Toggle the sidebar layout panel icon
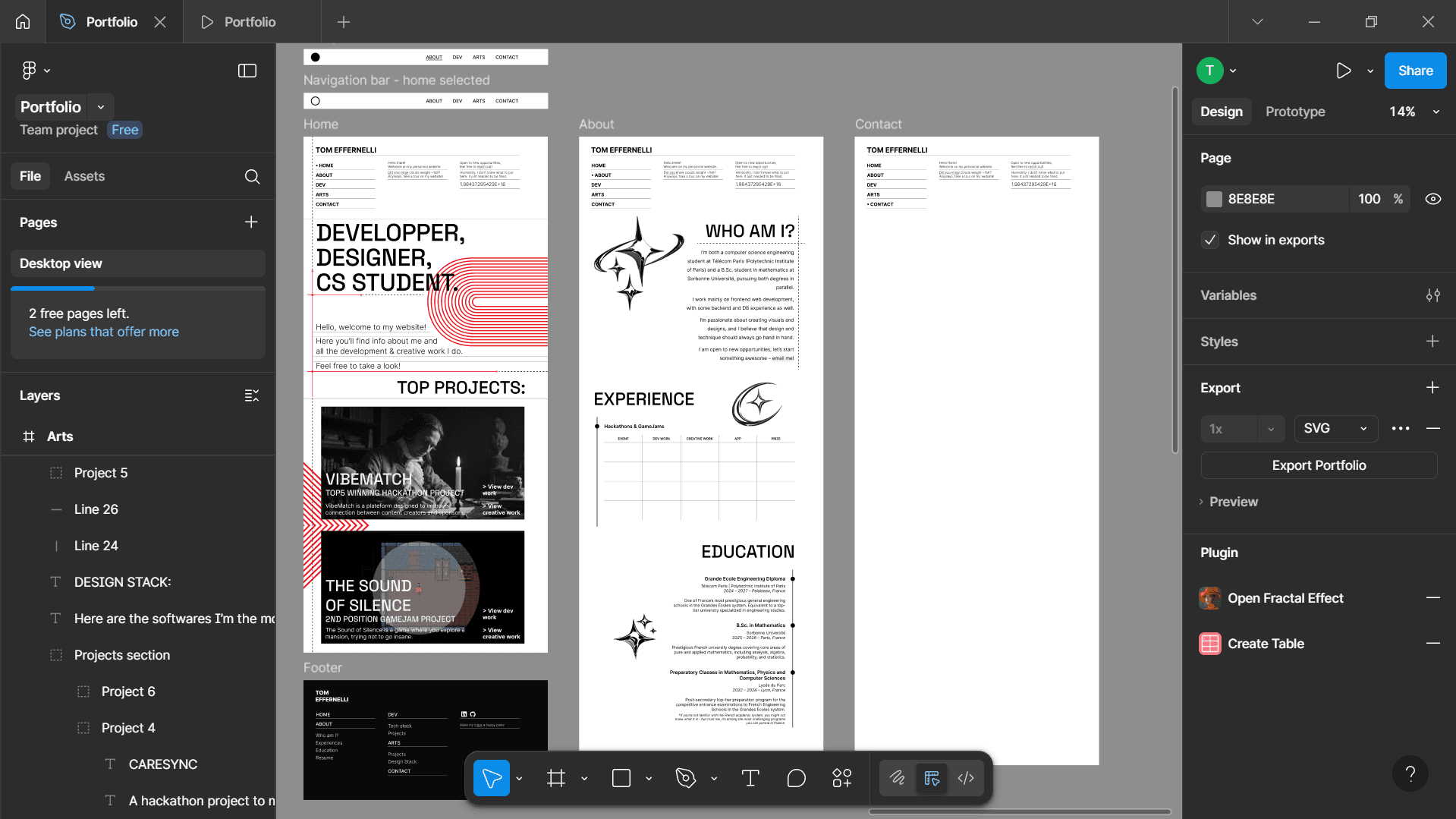The width and height of the screenshot is (1456, 819). [247, 71]
